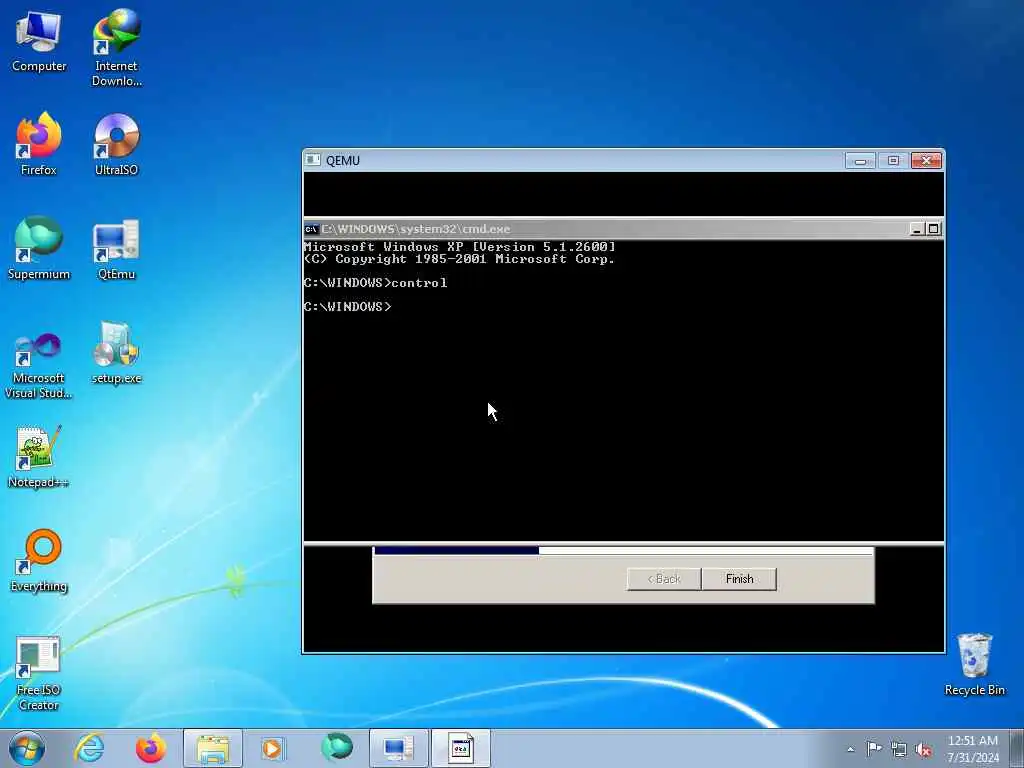Screen dimensions: 1024x768
Task: Click the cmd.exe title bar text
Action: coord(415,229)
